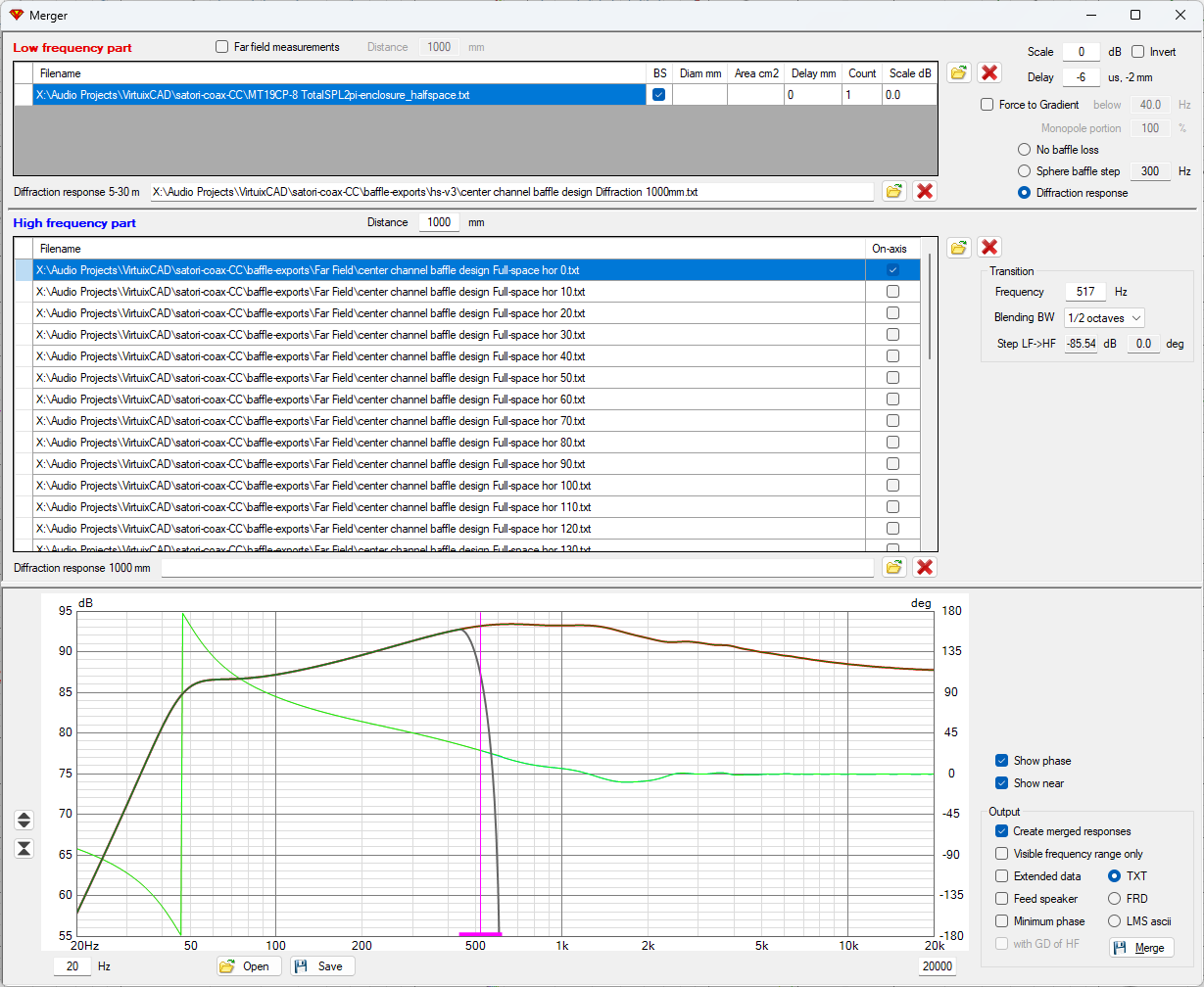Click the Open button below chart

pyautogui.click(x=249, y=966)
